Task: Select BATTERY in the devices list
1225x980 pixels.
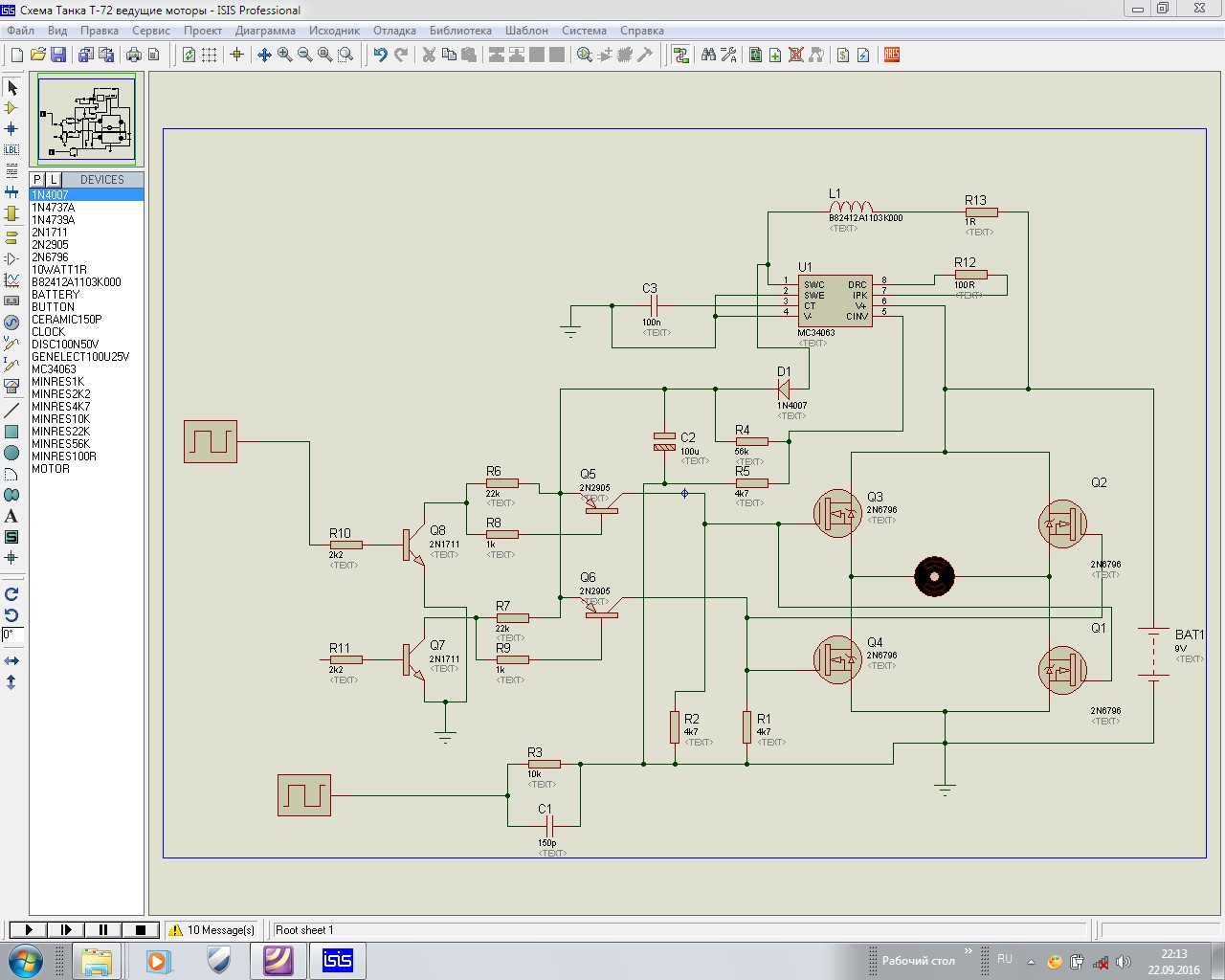Action: (86, 294)
